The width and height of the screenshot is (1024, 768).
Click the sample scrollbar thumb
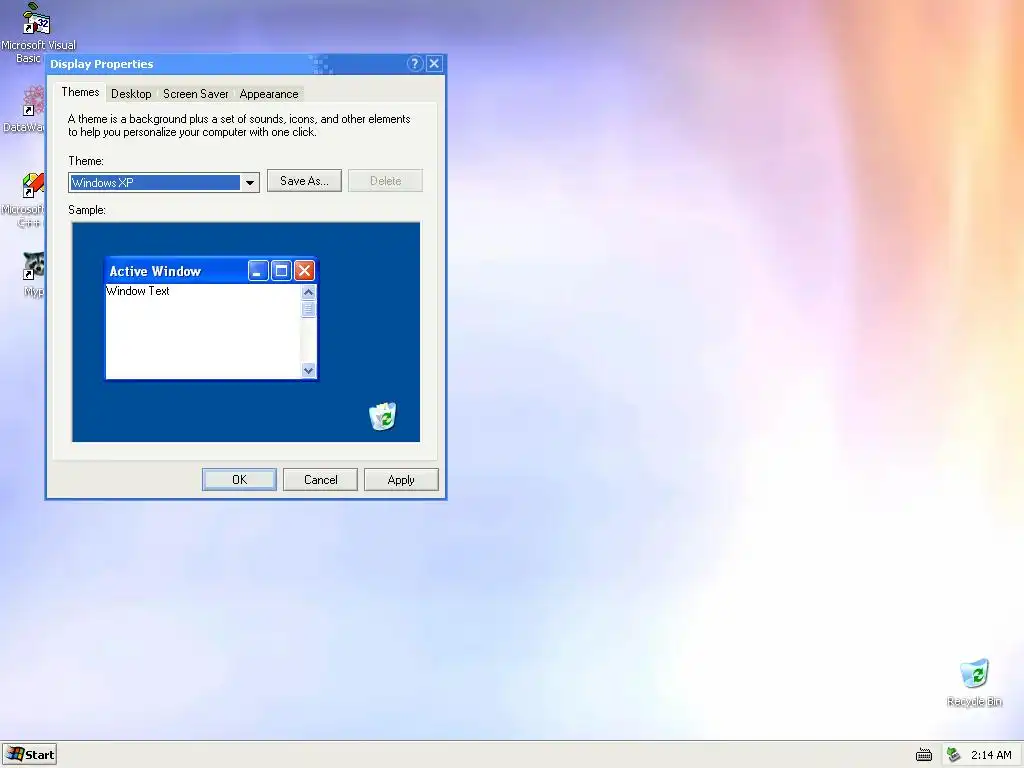pos(308,309)
